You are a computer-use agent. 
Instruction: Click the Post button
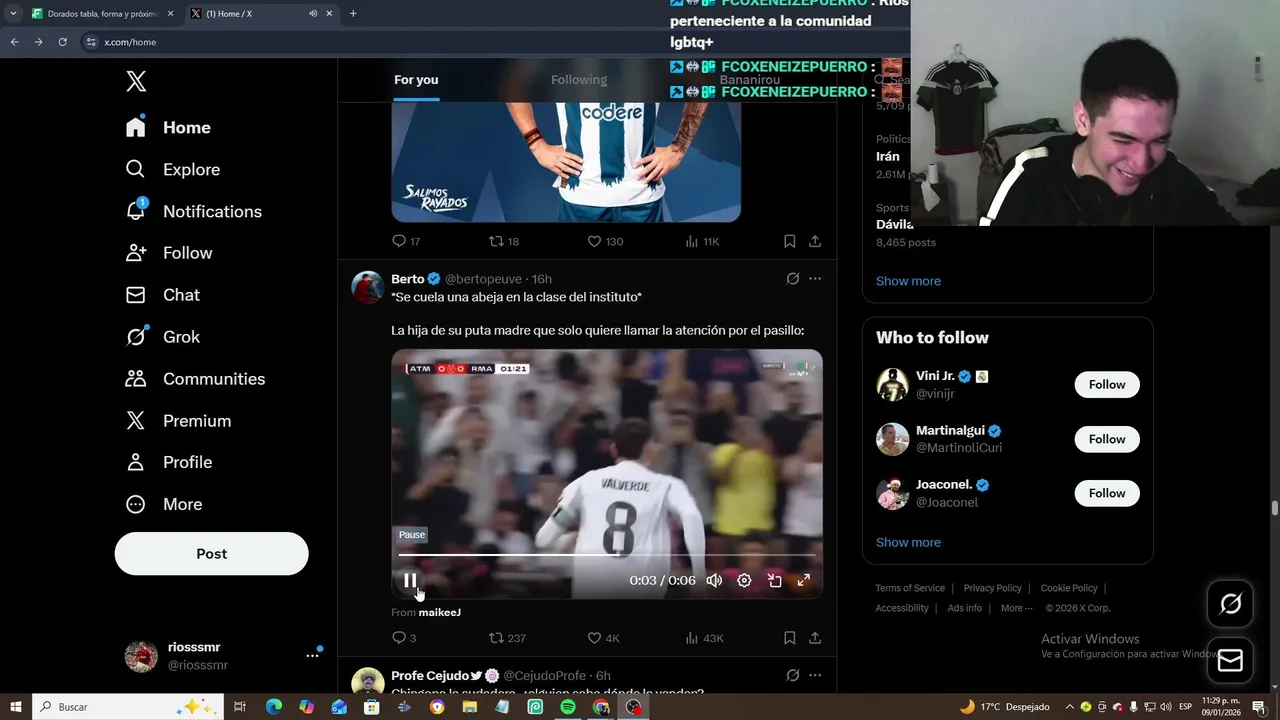pos(211,553)
